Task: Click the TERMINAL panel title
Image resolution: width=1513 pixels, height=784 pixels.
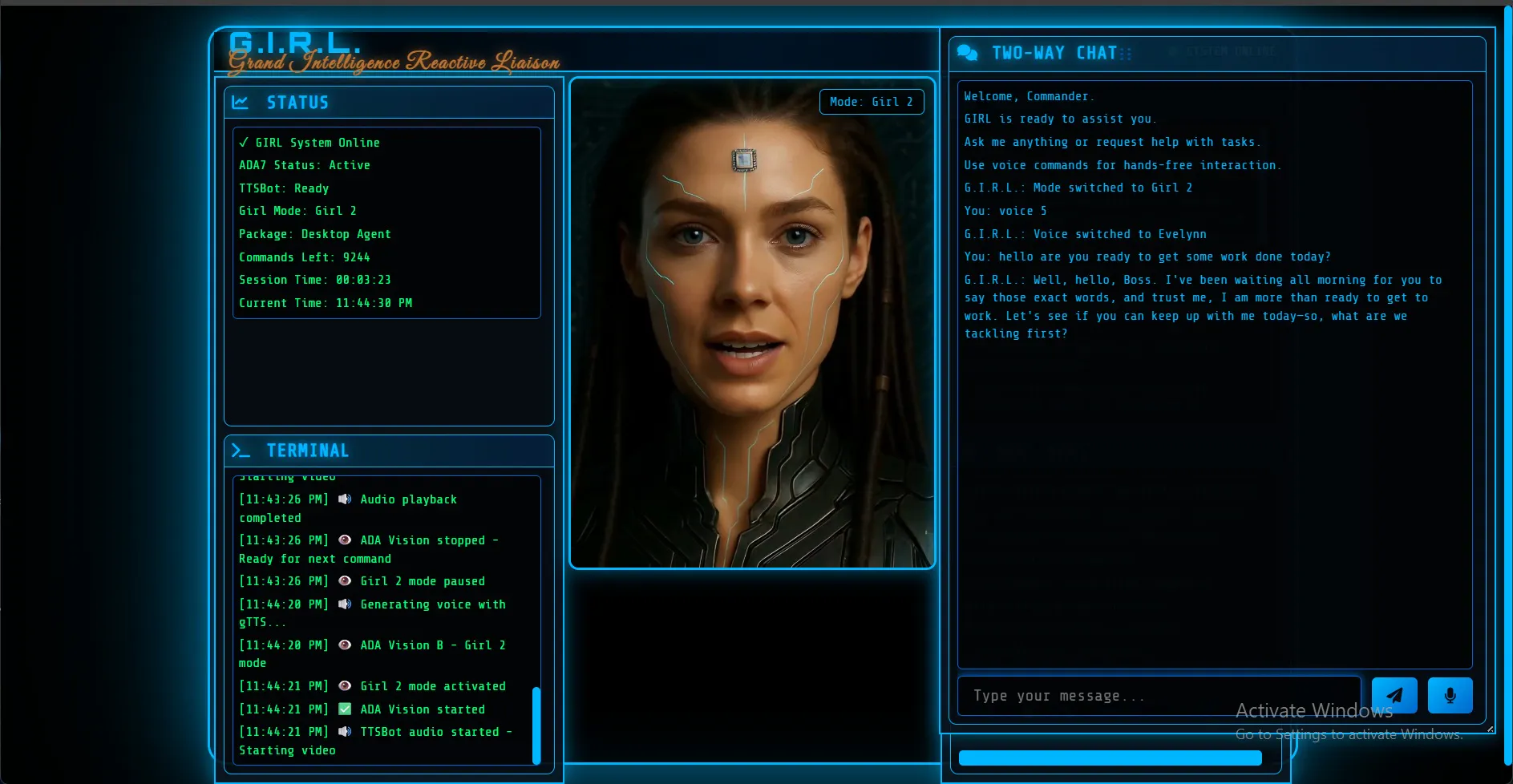Action: click(308, 451)
